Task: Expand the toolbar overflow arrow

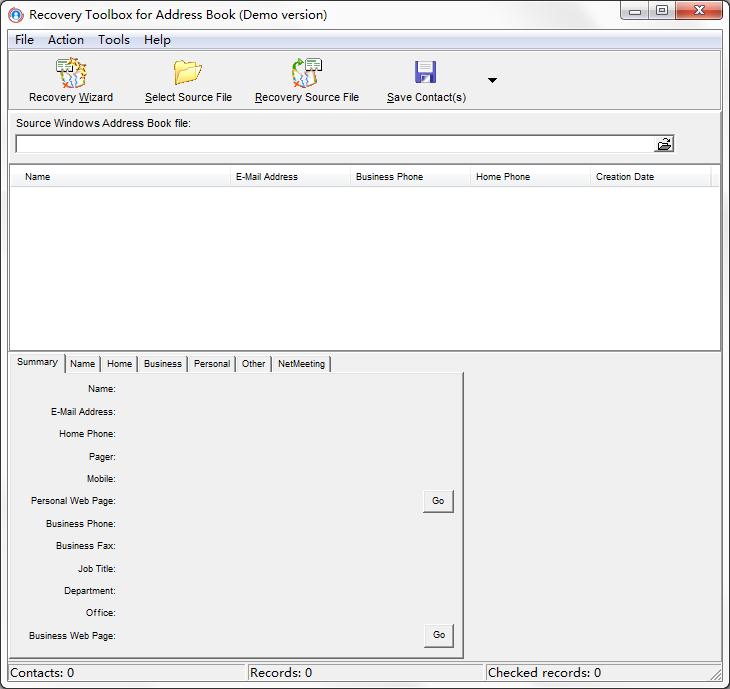Action: point(492,80)
